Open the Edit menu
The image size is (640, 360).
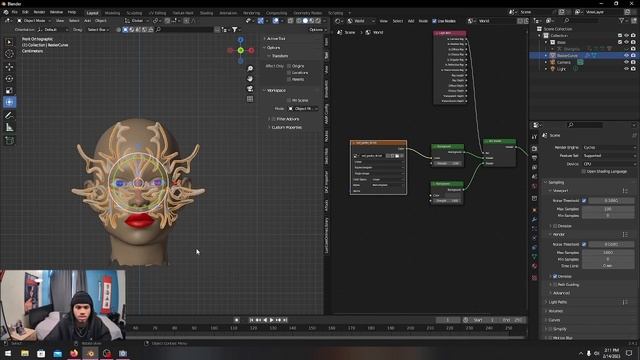click(25, 12)
